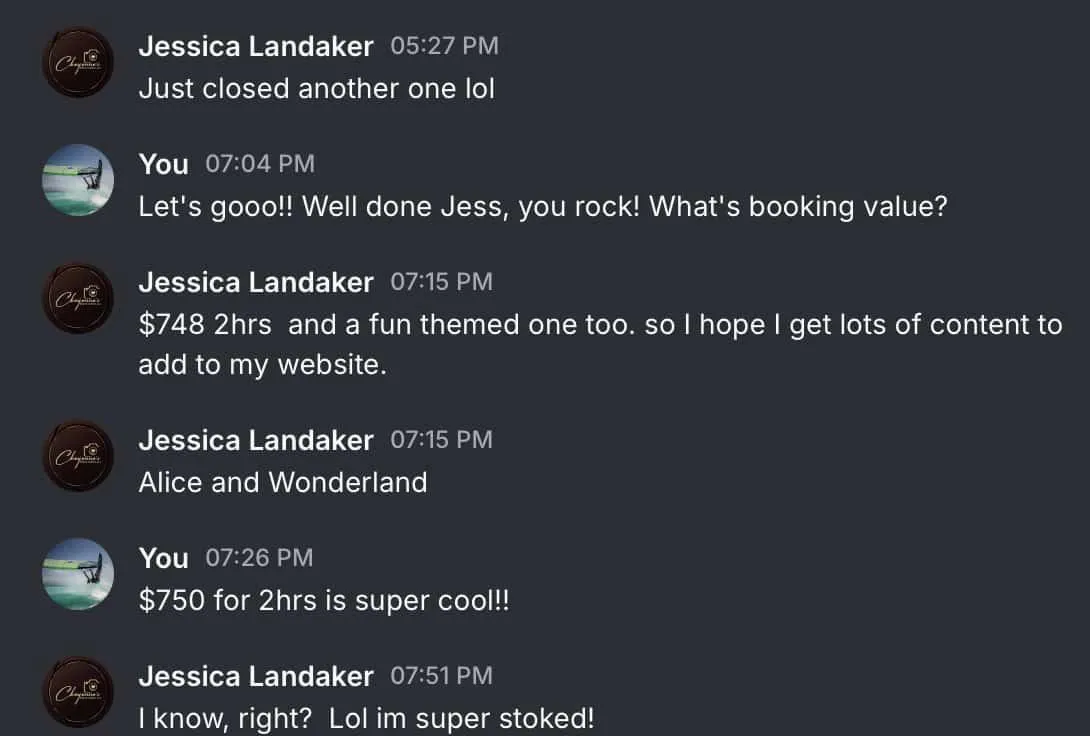Open Jessica's avatar beside the $748 message

(x=78, y=298)
